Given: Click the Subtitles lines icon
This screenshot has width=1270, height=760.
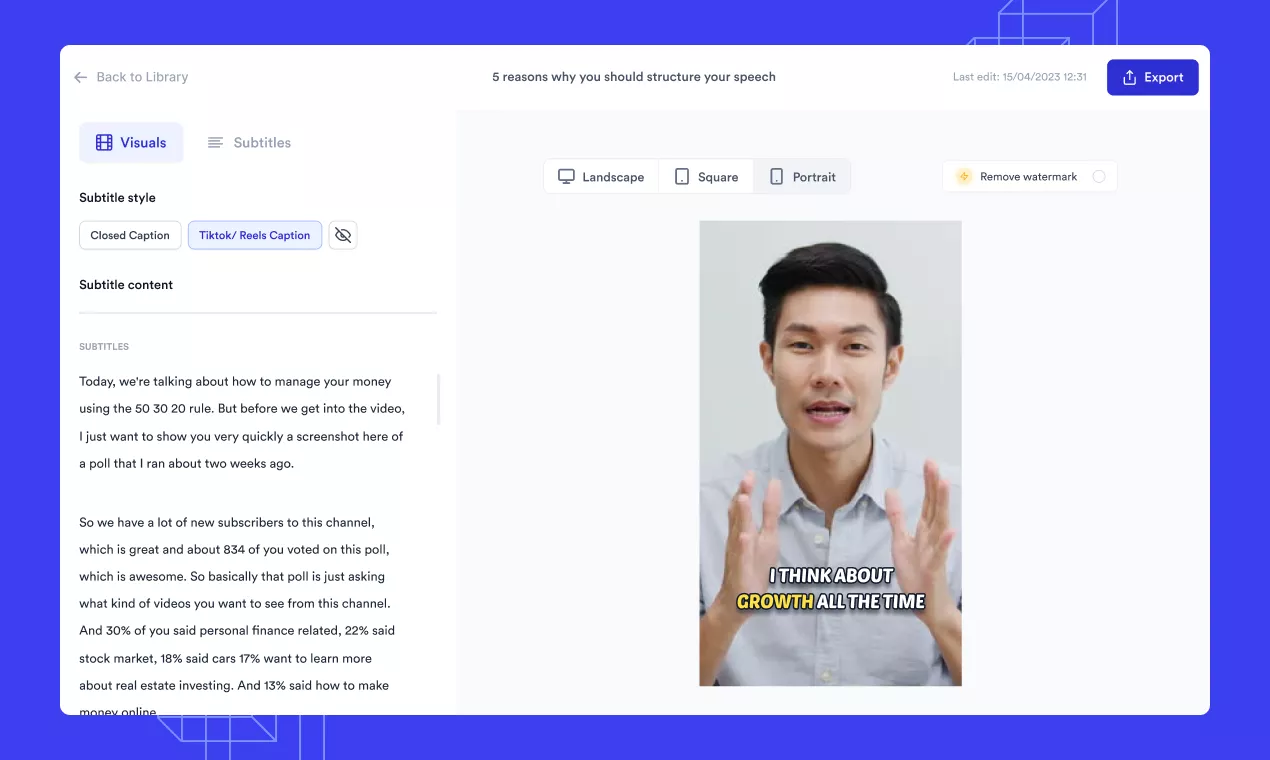Looking at the screenshot, I should [x=215, y=143].
